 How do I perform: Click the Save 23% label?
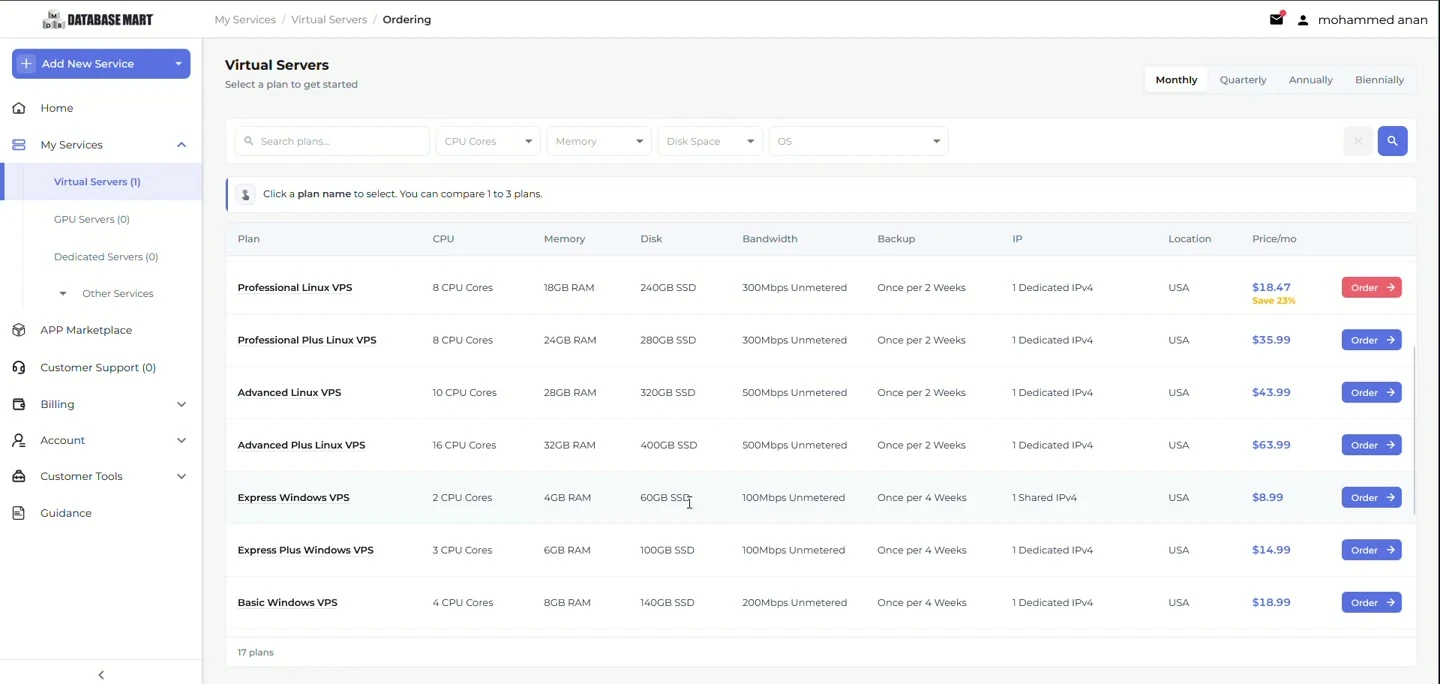click(x=1273, y=301)
